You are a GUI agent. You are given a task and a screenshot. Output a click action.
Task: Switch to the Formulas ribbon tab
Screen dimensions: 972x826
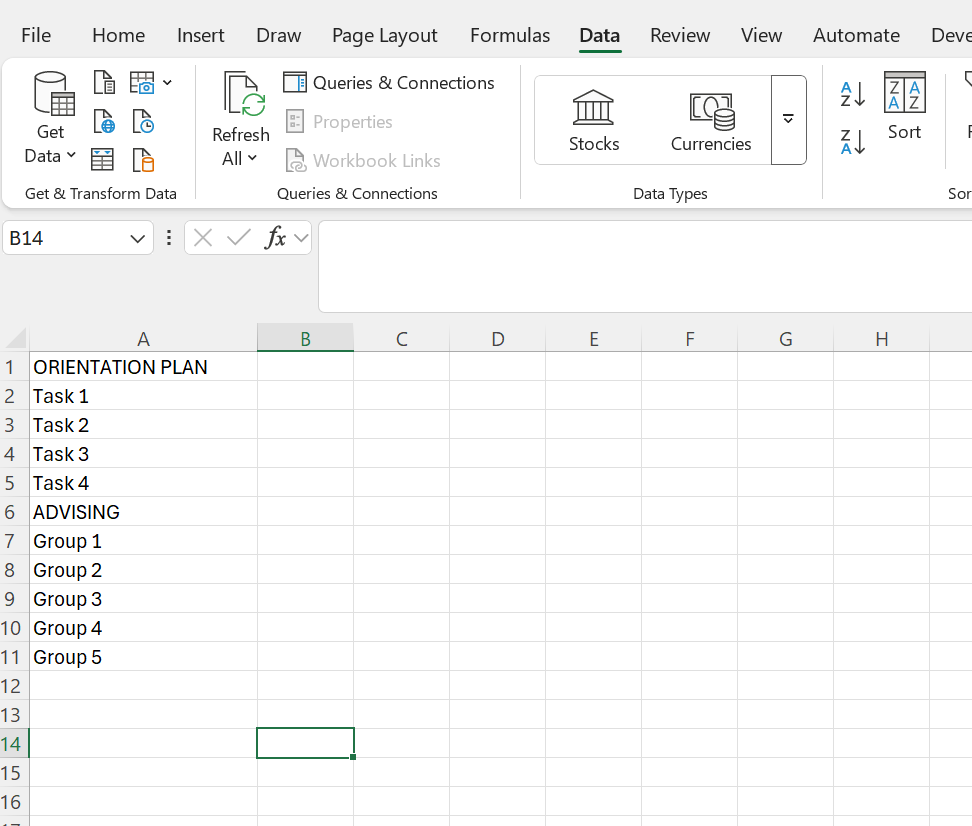pyautogui.click(x=510, y=34)
